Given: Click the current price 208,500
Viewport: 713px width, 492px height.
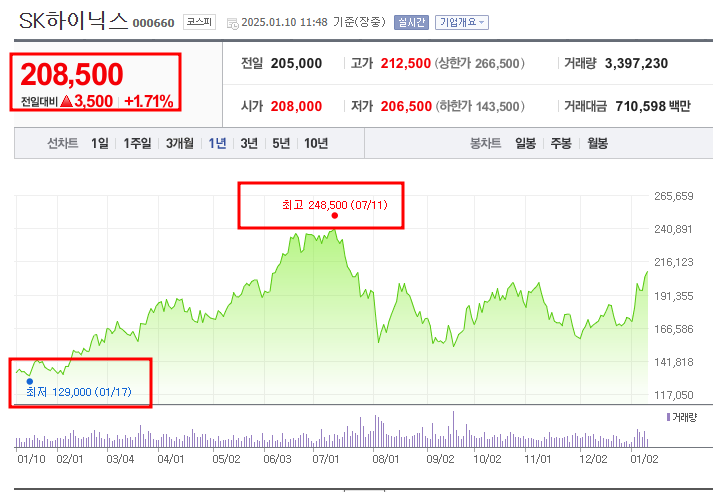Looking at the screenshot, I should click(72, 74).
